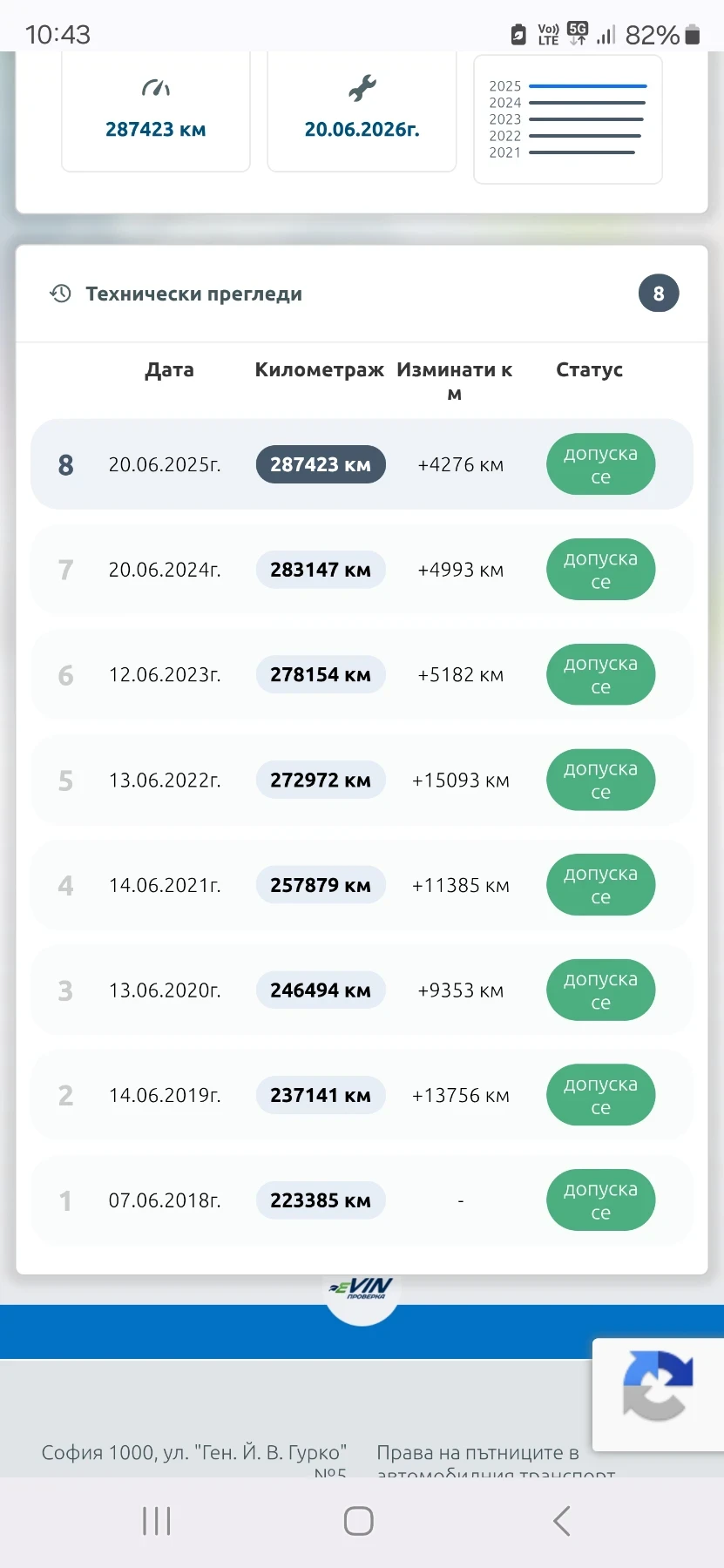Click the Статус column header
This screenshot has width=724, height=1568.
(589, 369)
